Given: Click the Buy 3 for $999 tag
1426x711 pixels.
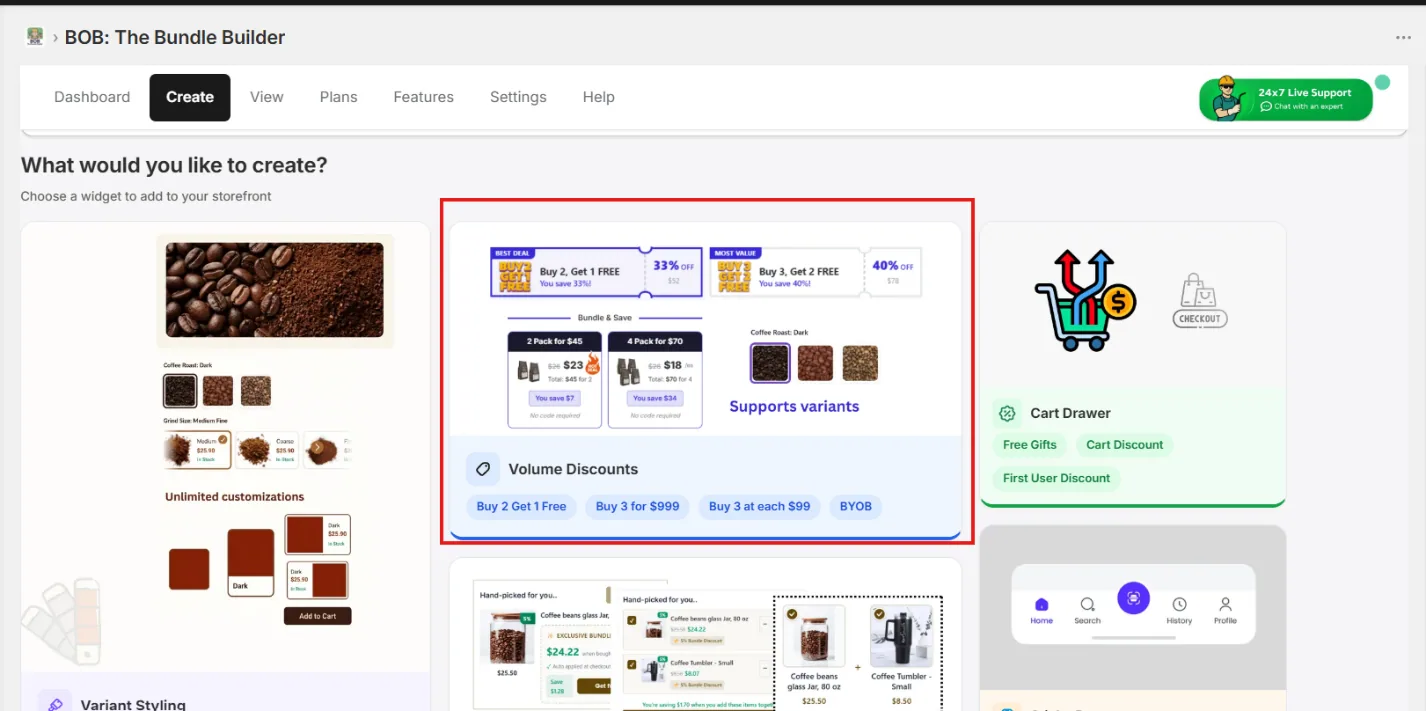Looking at the screenshot, I should [x=638, y=506].
